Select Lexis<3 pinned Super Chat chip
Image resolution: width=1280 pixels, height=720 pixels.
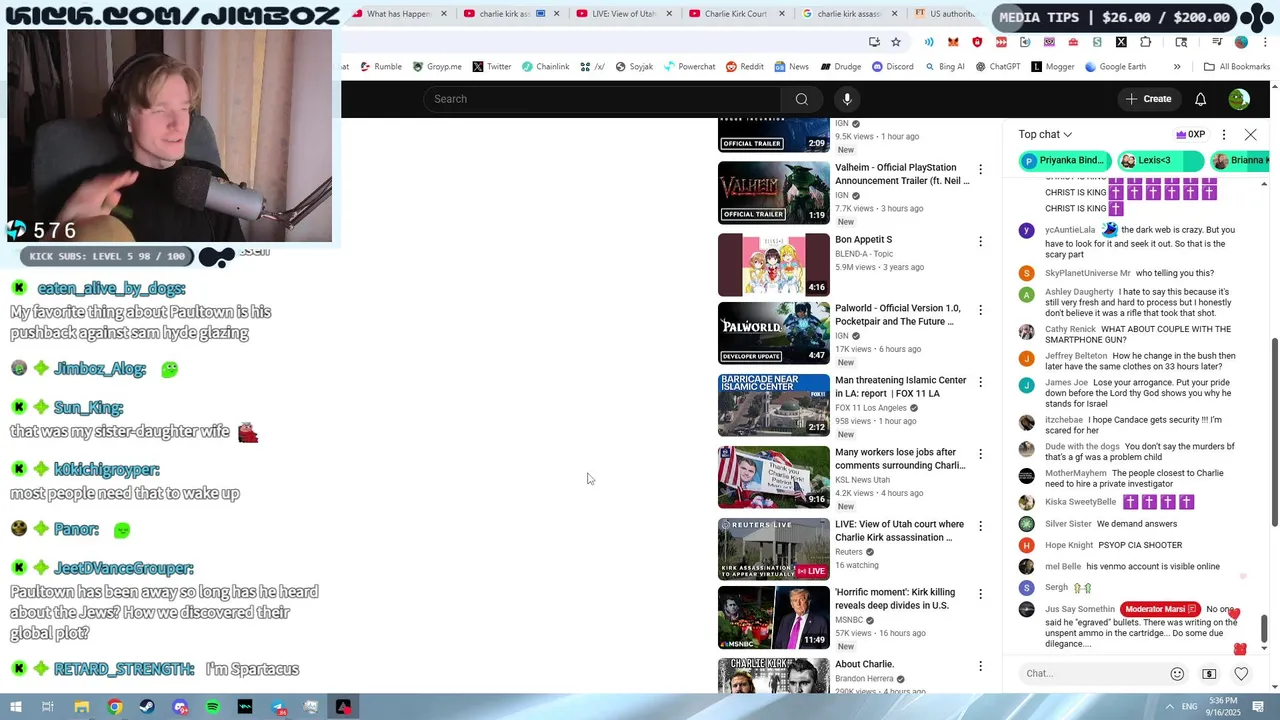(1160, 160)
